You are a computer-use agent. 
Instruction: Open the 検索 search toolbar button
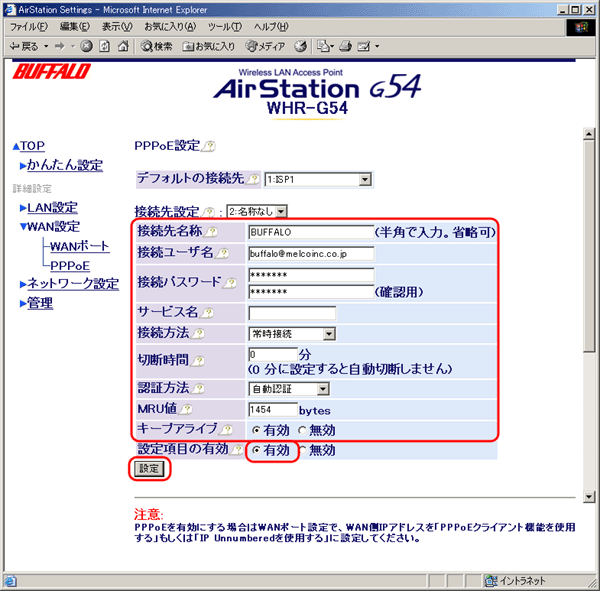pos(157,46)
